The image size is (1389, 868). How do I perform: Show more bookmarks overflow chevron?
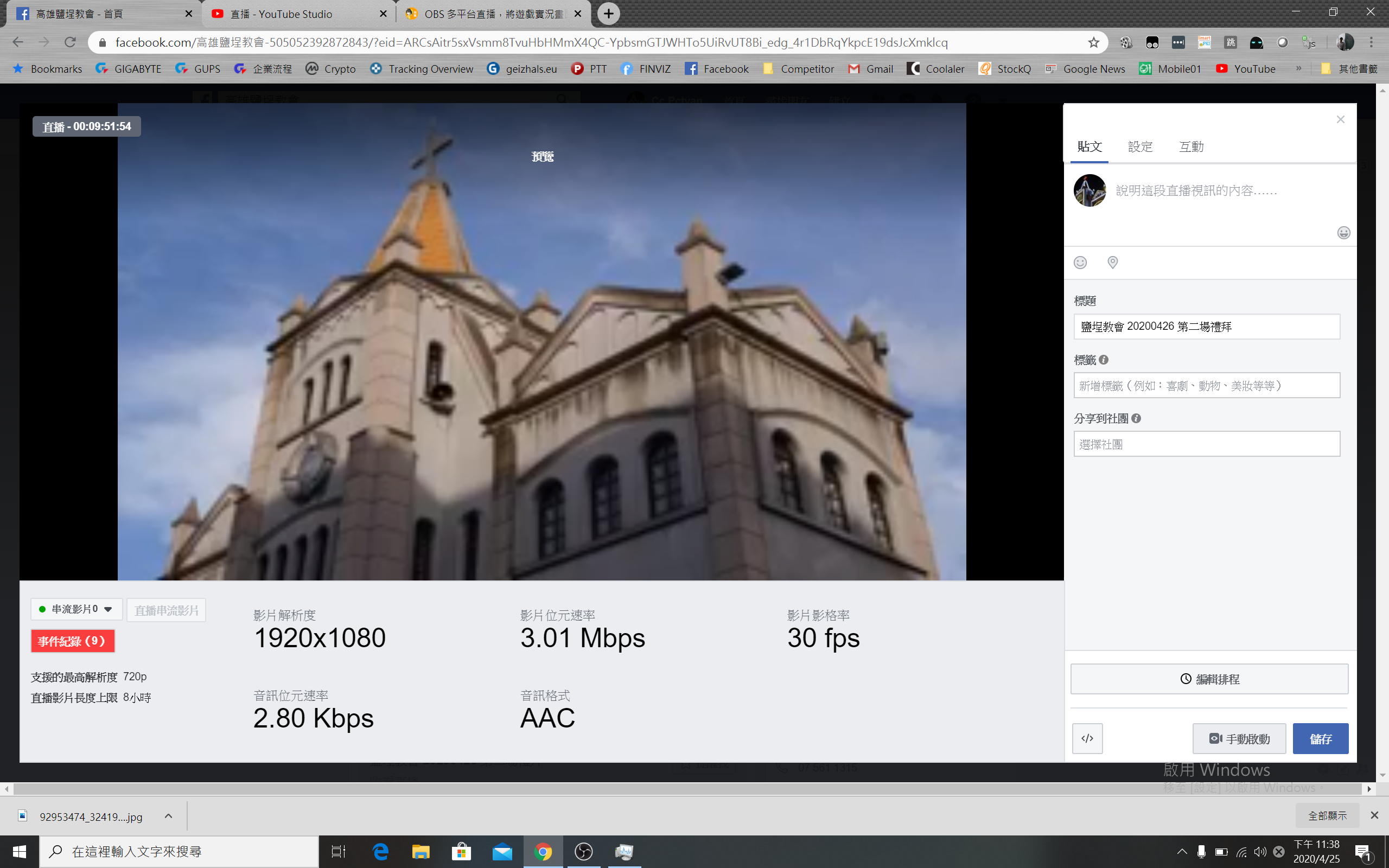pyautogui.click(x=1298, y=68)
